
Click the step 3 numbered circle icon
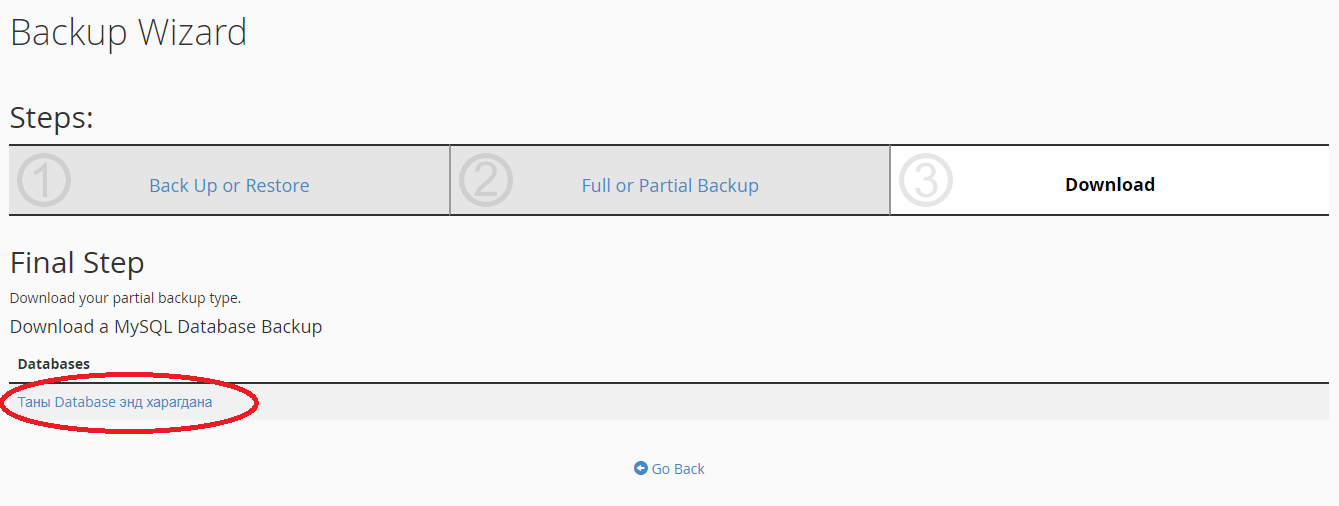(926, 180)
